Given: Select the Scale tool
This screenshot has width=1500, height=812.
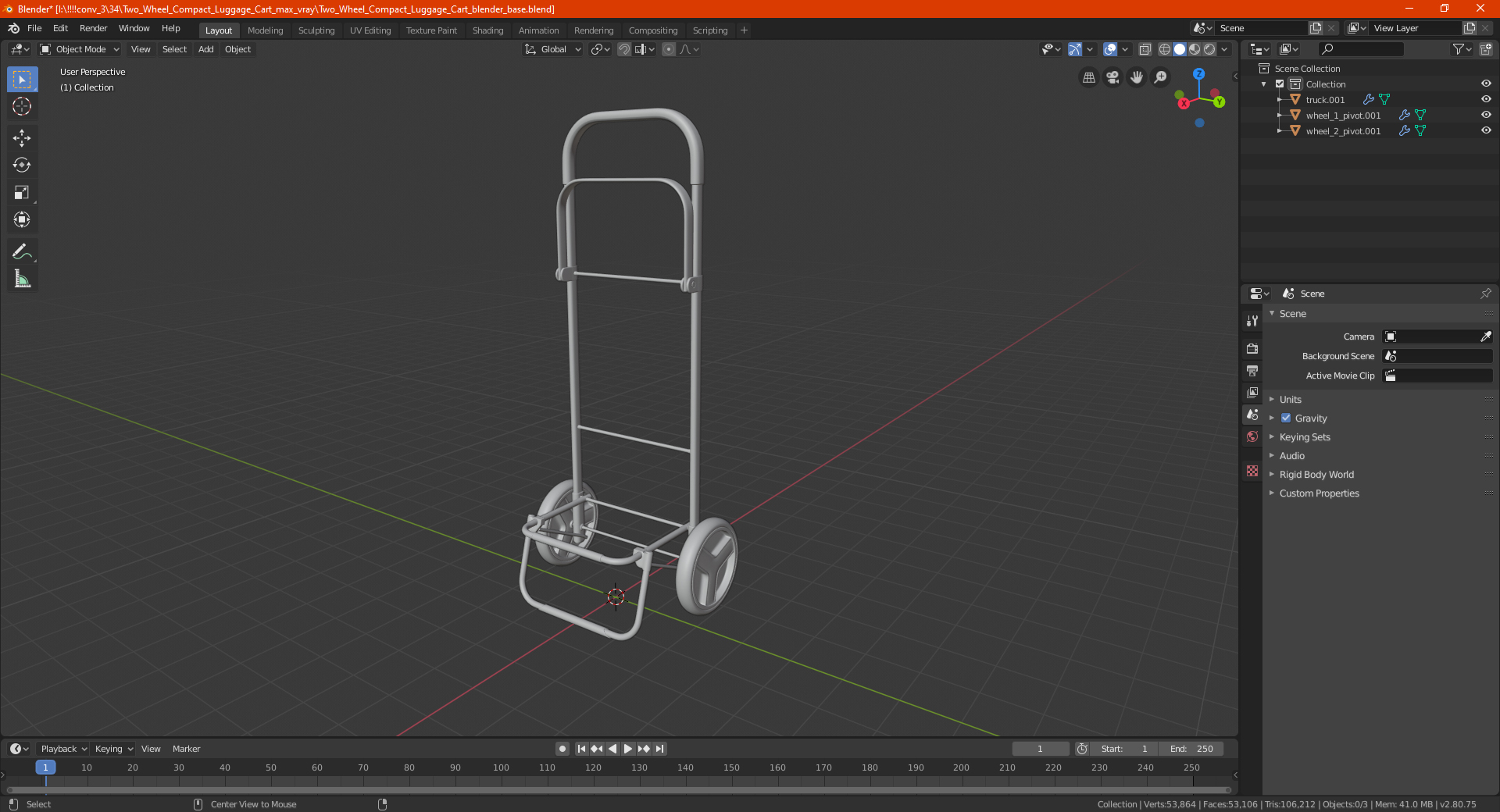Looking at the screenshot, I should pos(22,192).
